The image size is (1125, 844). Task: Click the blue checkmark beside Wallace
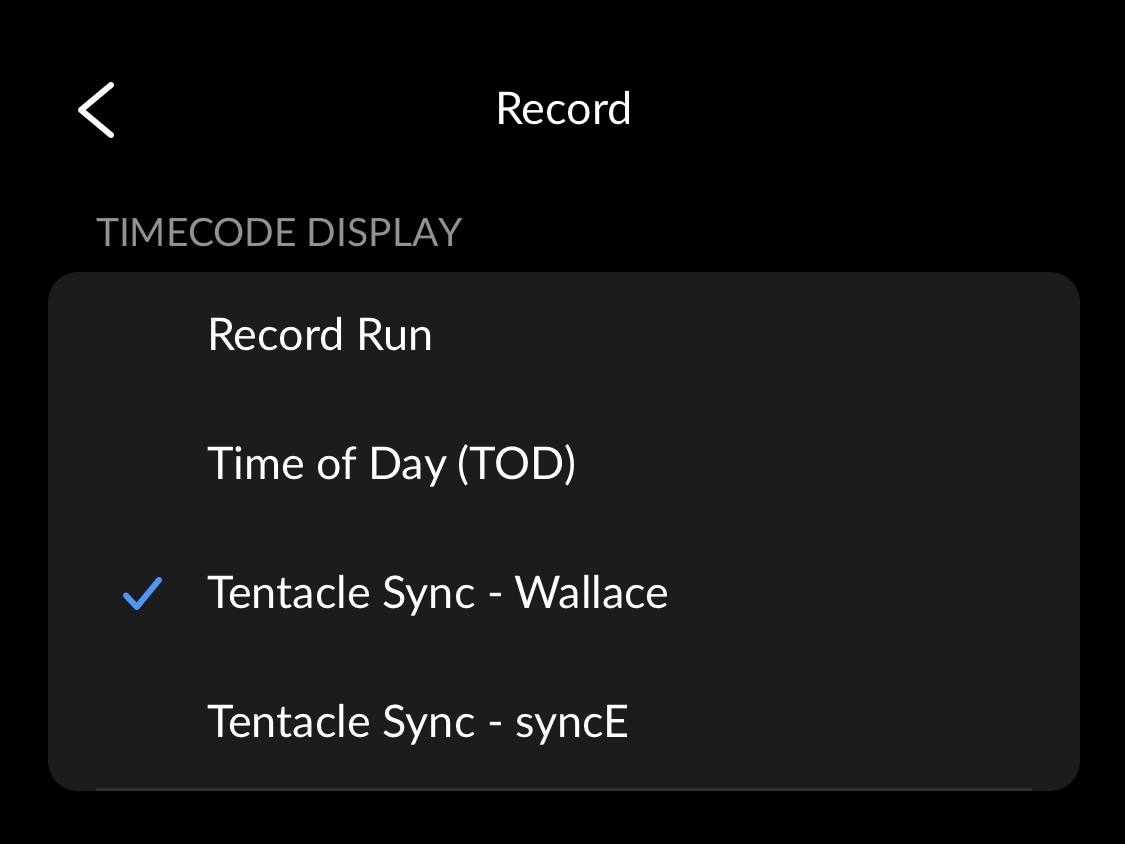click(x=142, y=594)
